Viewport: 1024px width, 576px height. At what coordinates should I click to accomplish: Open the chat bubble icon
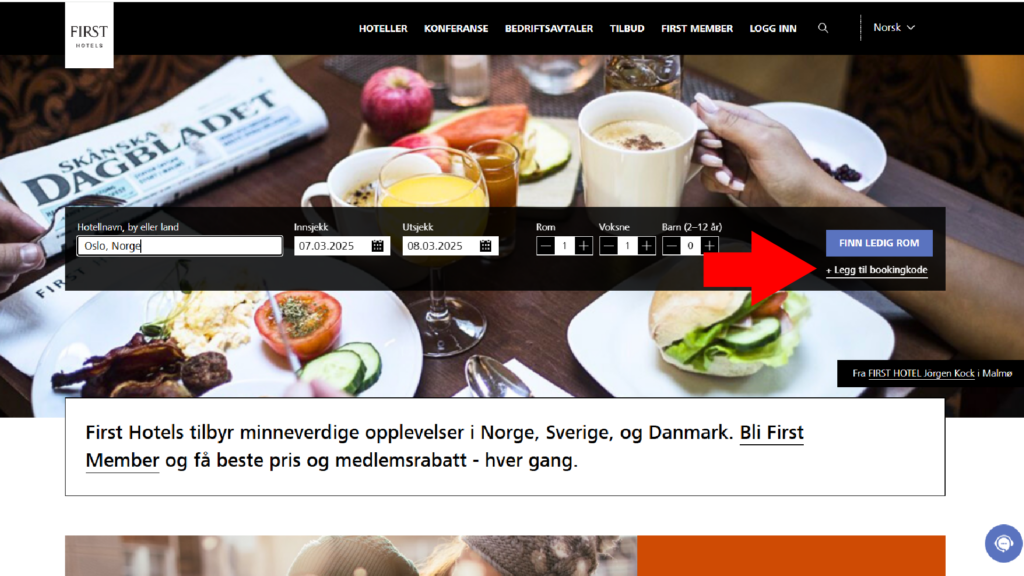coord(1003,543)
